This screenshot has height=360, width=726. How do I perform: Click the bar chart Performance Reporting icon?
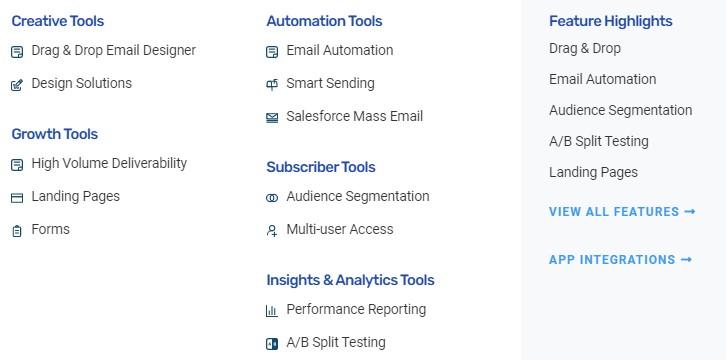272,311
